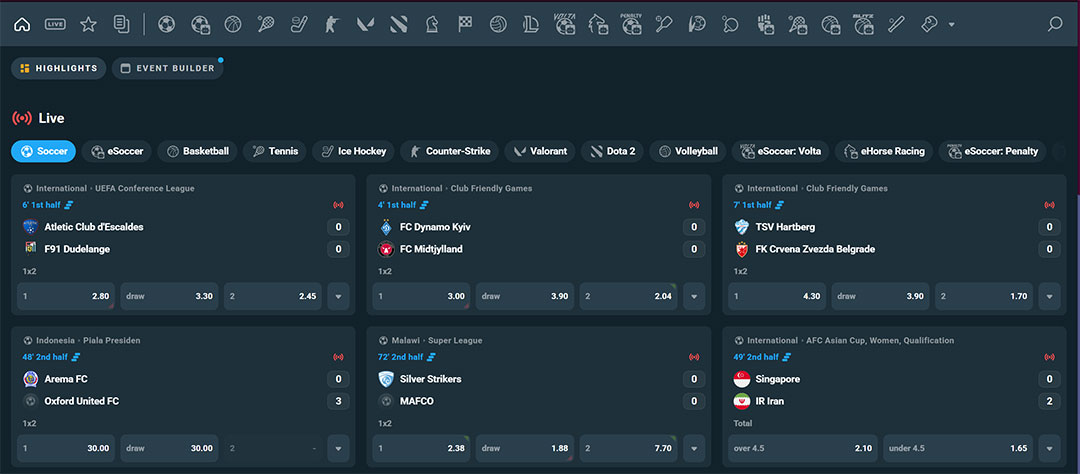Image resolution: width=1080 pixels, height=474 pixels.
Task: Expand markets for Arema FC match
Action: coord(338,448)
